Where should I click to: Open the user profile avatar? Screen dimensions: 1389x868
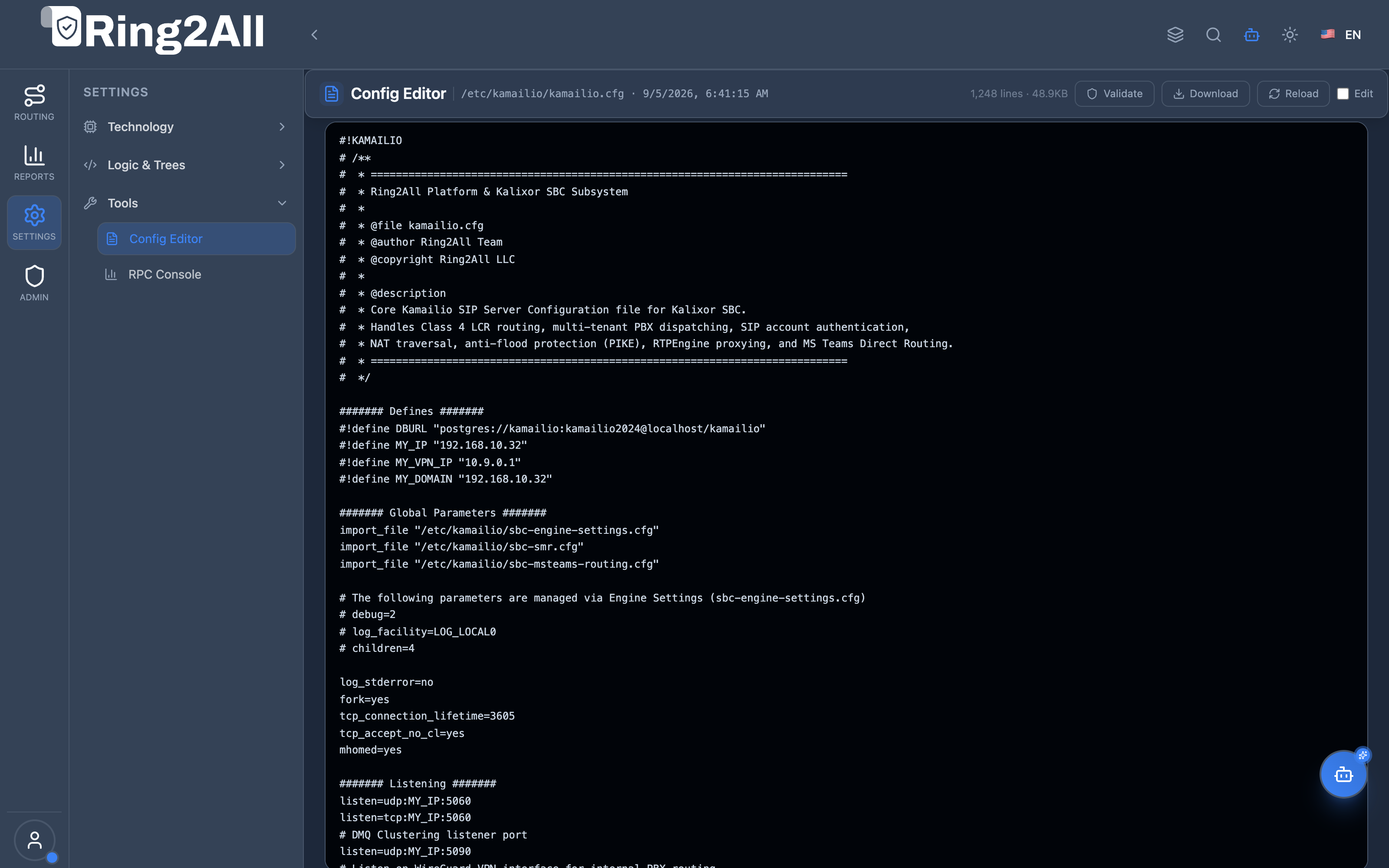click(x=34, y=840)
